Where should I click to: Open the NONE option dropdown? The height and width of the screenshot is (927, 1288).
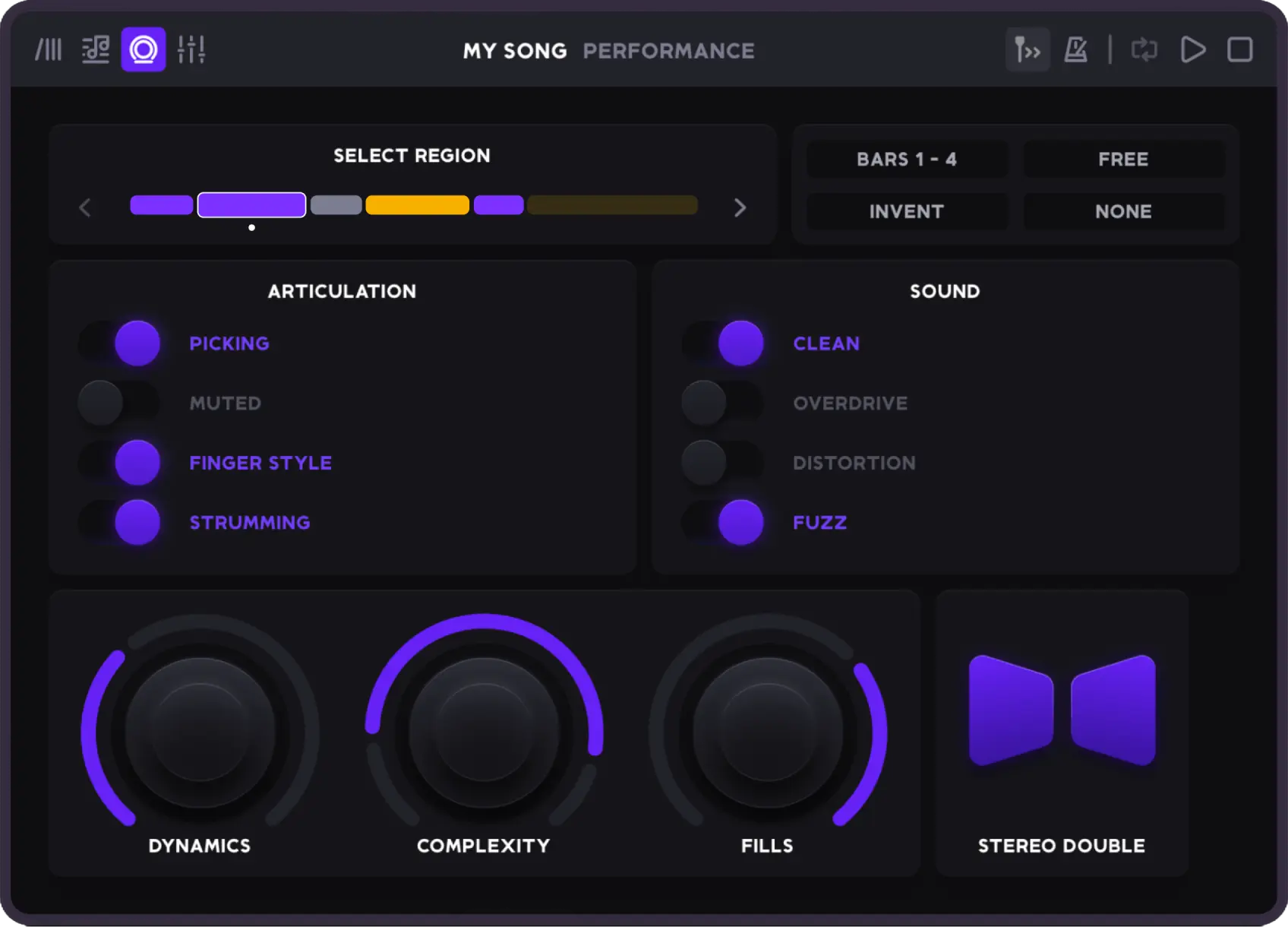(x=1124, y=211)
